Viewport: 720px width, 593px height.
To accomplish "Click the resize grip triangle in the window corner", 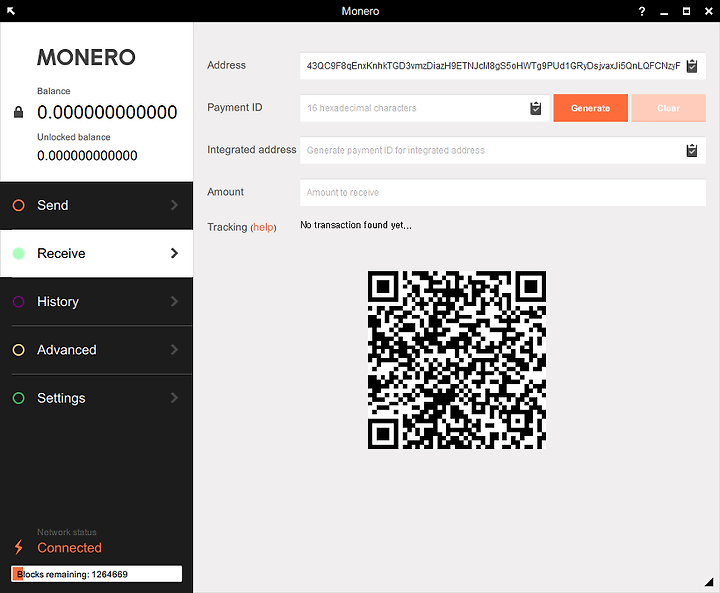I will click(709, 582).
